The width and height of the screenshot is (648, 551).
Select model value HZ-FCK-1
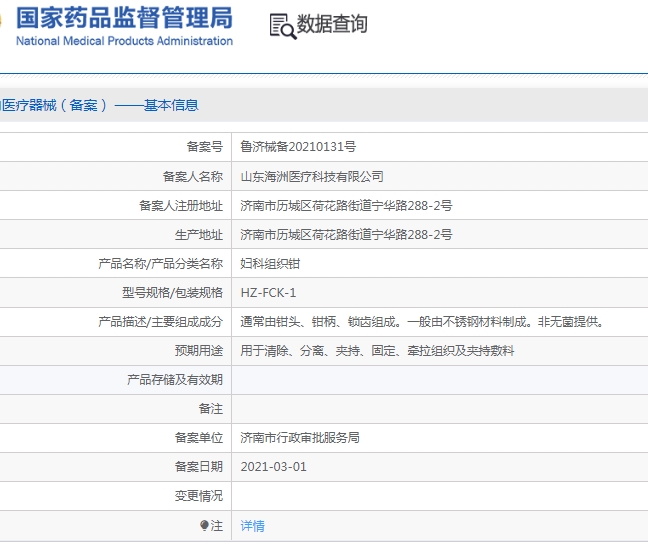point(268,293)
